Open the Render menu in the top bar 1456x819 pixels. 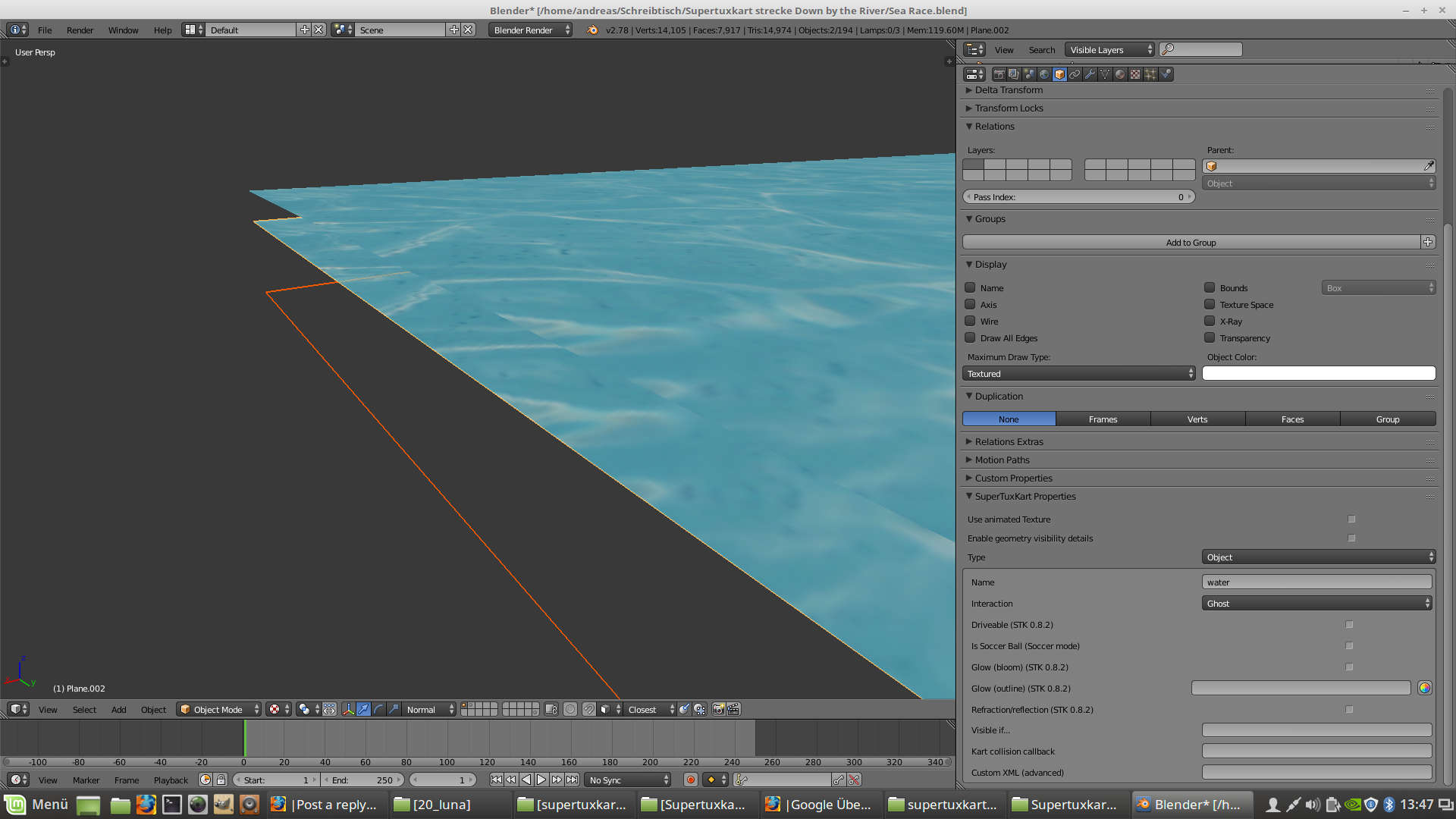80,30
